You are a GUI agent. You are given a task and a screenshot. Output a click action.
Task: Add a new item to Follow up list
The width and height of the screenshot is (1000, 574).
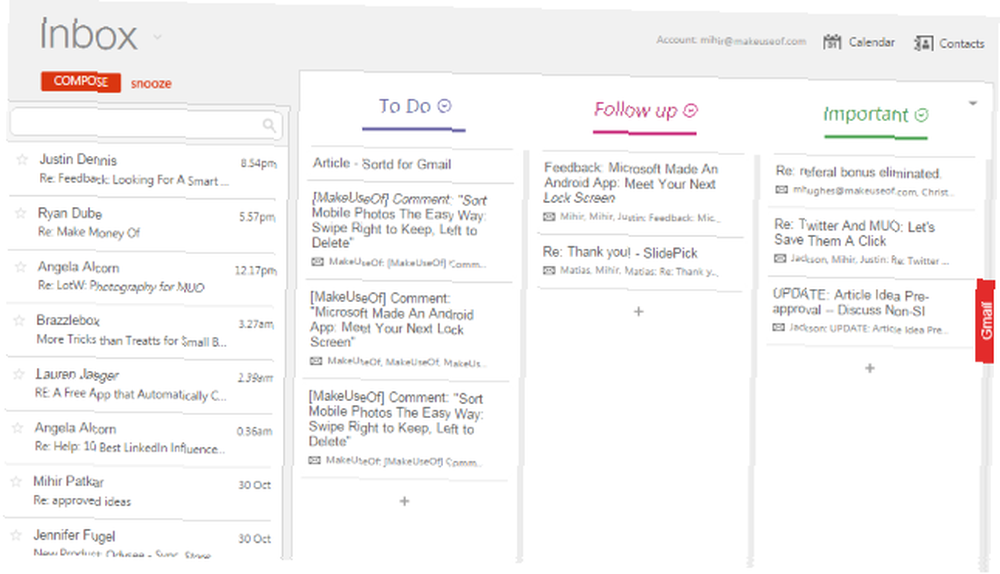[x=638, y=311]
